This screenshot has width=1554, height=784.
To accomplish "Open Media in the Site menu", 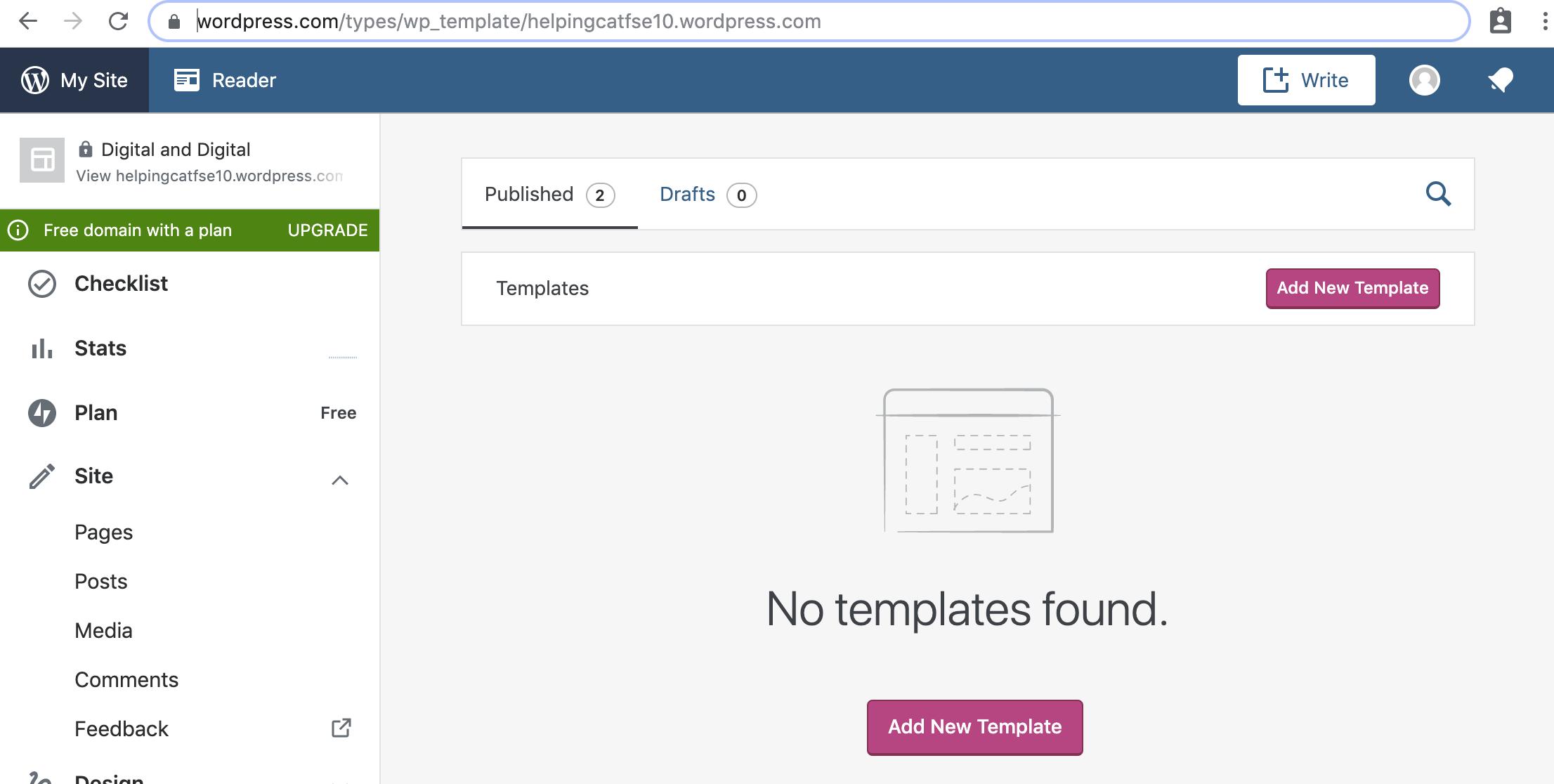I will (x=103, y=631).
